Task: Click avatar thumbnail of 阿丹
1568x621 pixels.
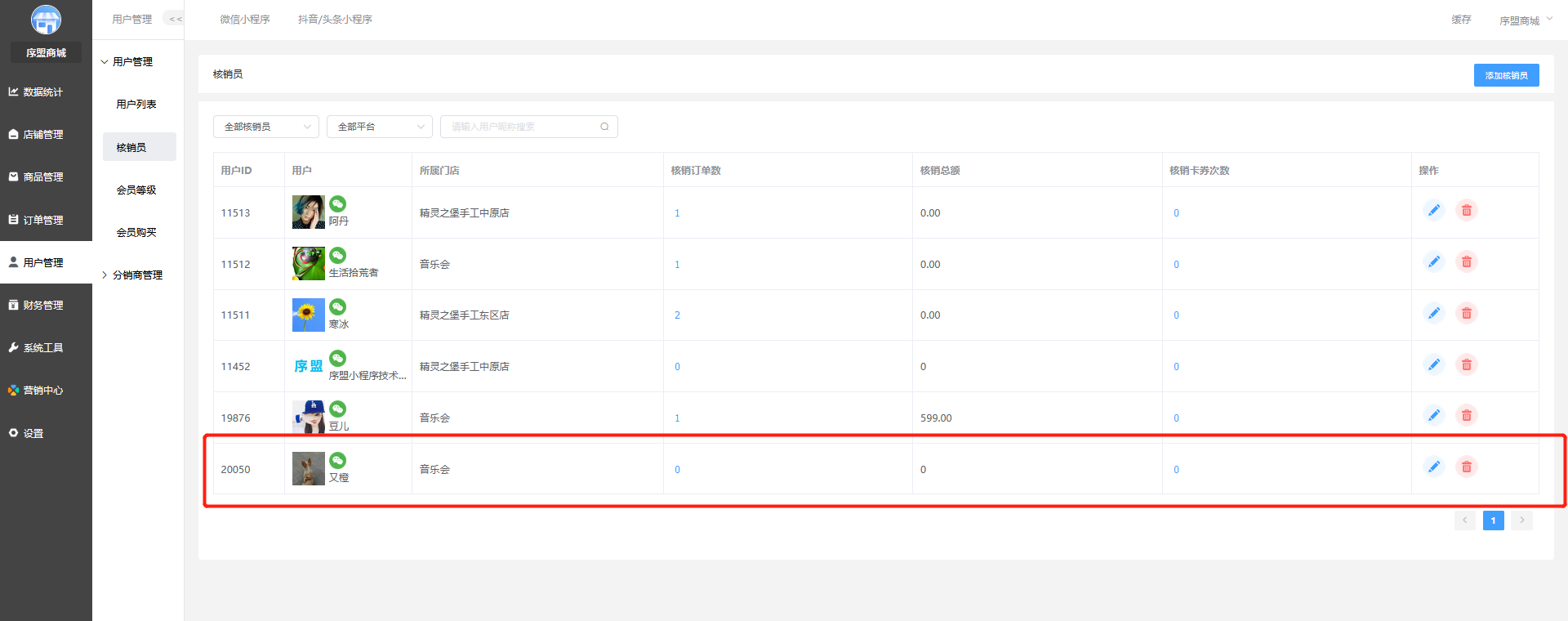Action: pos(309,212)
